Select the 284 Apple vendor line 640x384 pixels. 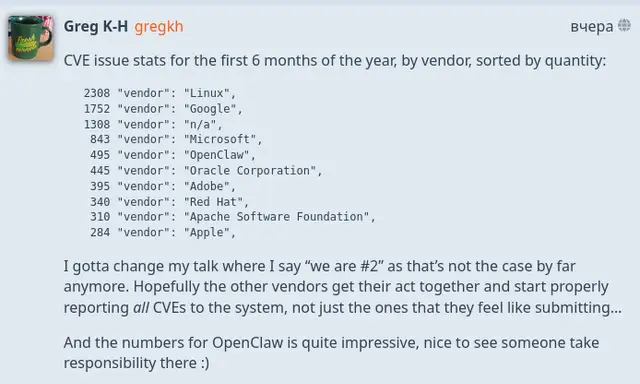(x=163, y=232)
